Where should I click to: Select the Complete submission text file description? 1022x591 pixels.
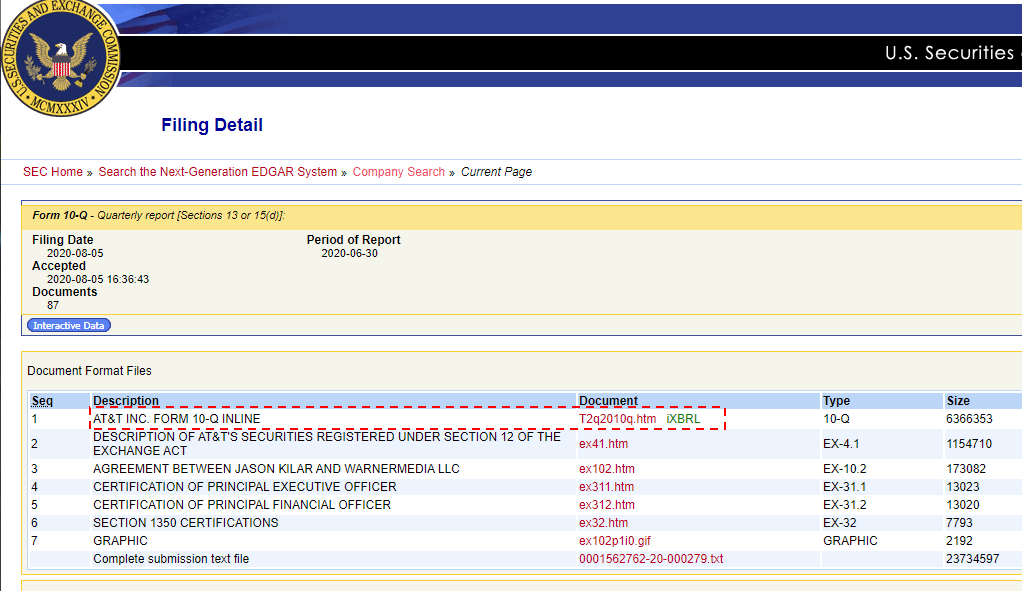(x=171, y=559)
